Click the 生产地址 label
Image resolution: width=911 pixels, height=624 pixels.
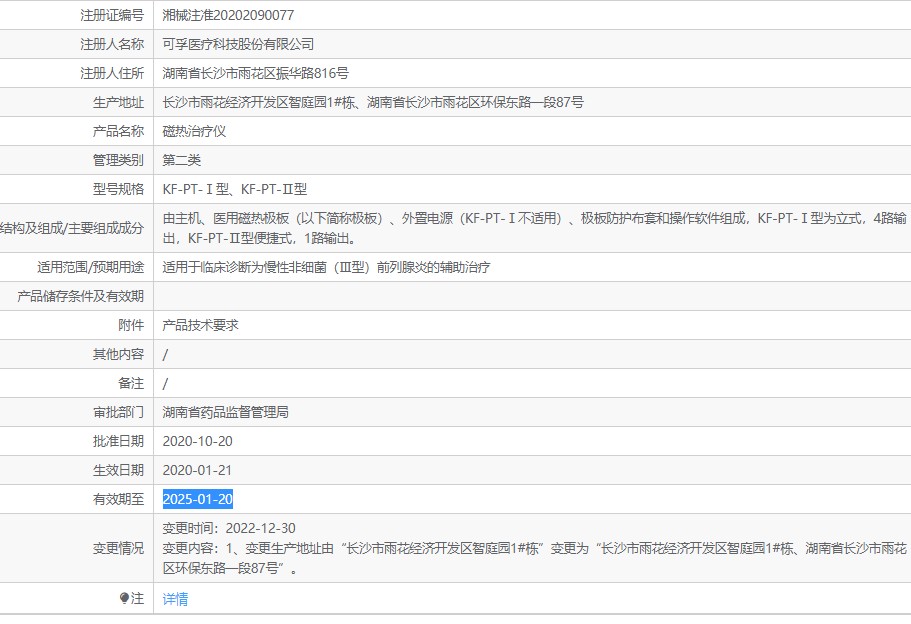pos(119,102)
